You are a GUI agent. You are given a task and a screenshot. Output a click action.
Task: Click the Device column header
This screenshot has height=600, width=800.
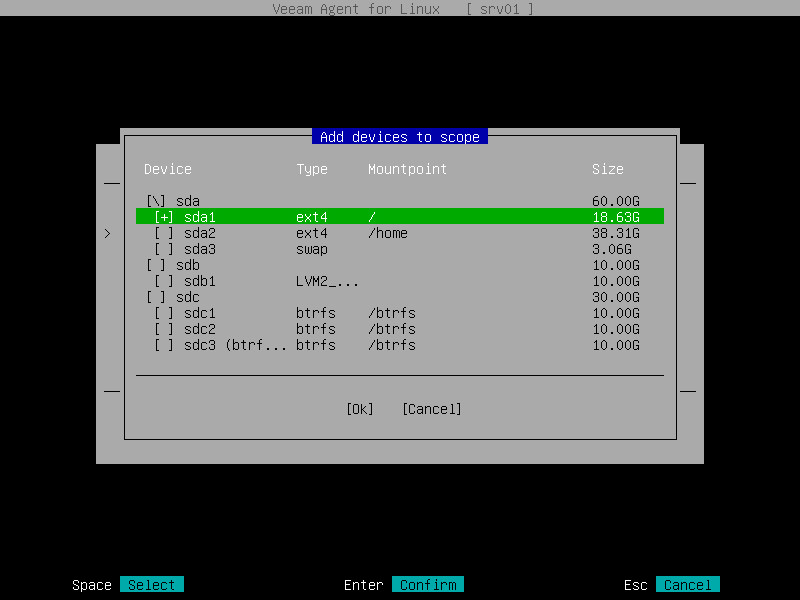pos(168,169)
